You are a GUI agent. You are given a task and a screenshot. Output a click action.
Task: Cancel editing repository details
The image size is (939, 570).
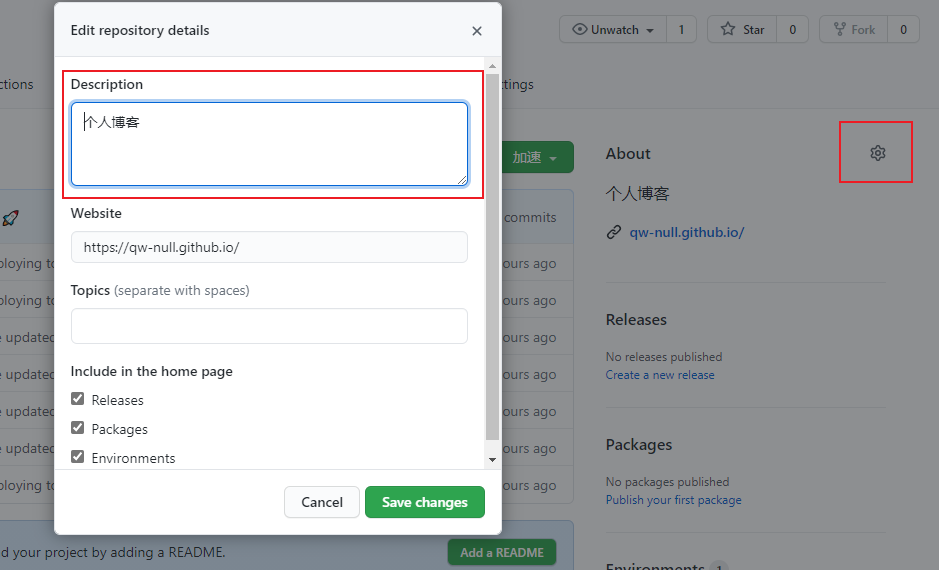point(322,502)
